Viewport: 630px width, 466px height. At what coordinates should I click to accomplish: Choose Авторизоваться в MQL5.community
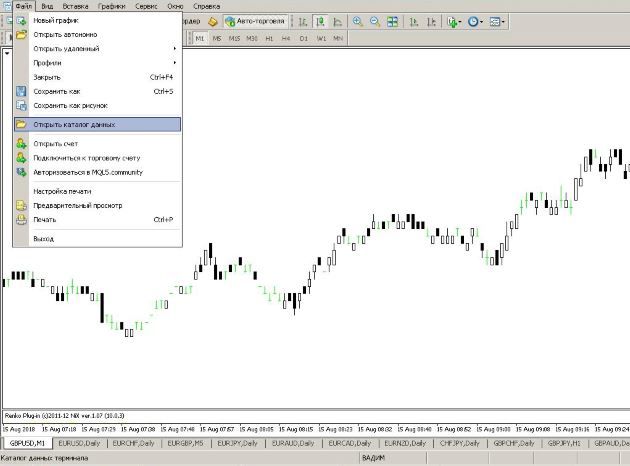coord(88,172)
